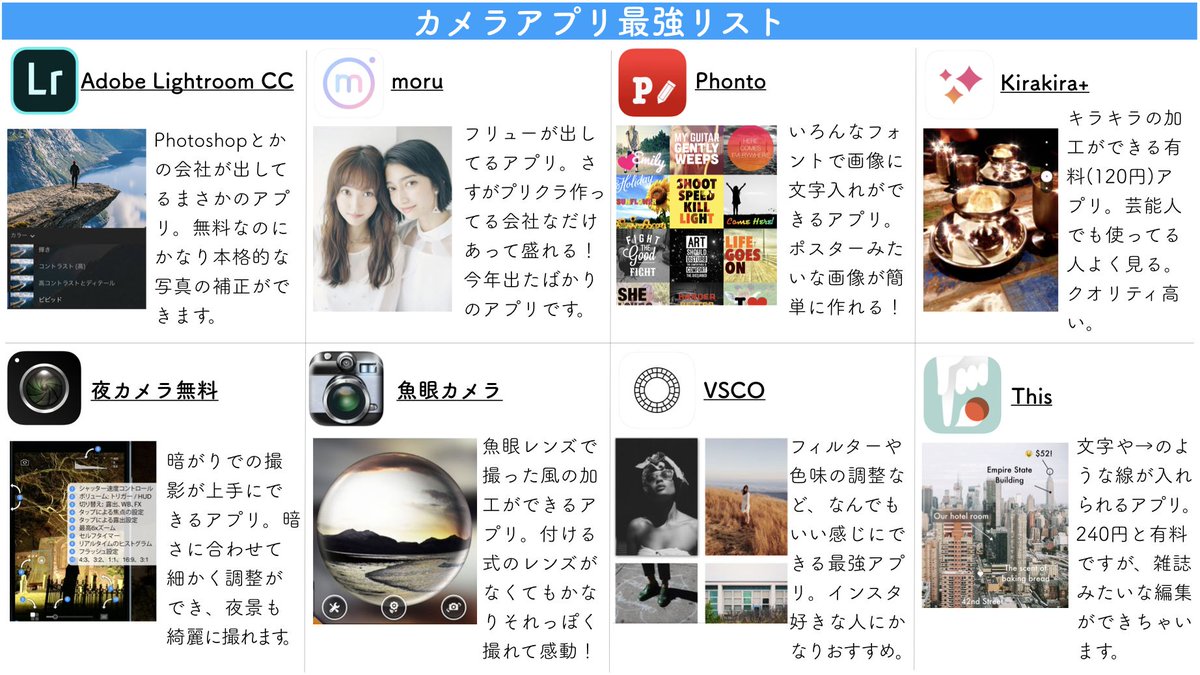
Task: Open the Adobe Lightroom CC title link
Action: coord(187,81)
